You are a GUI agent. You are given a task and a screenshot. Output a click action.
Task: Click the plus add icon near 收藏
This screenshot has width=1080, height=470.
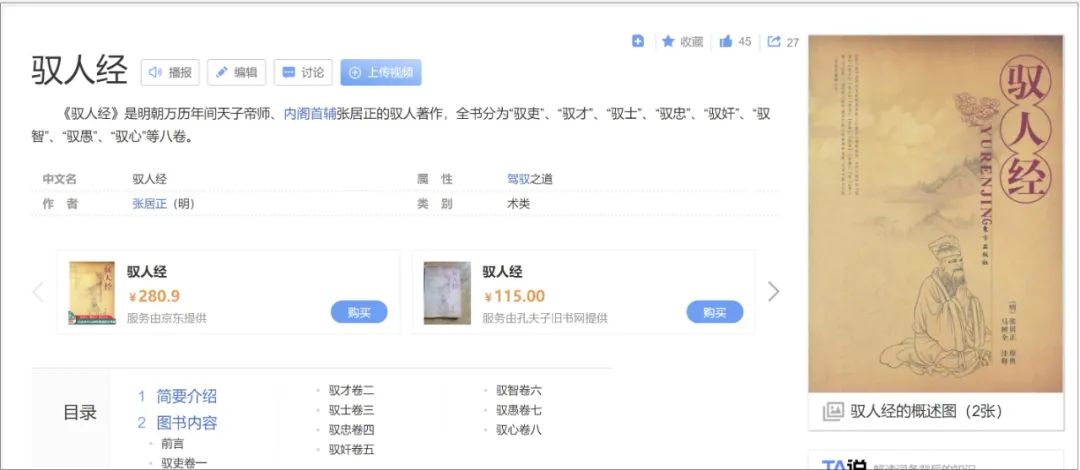(638, 41)
